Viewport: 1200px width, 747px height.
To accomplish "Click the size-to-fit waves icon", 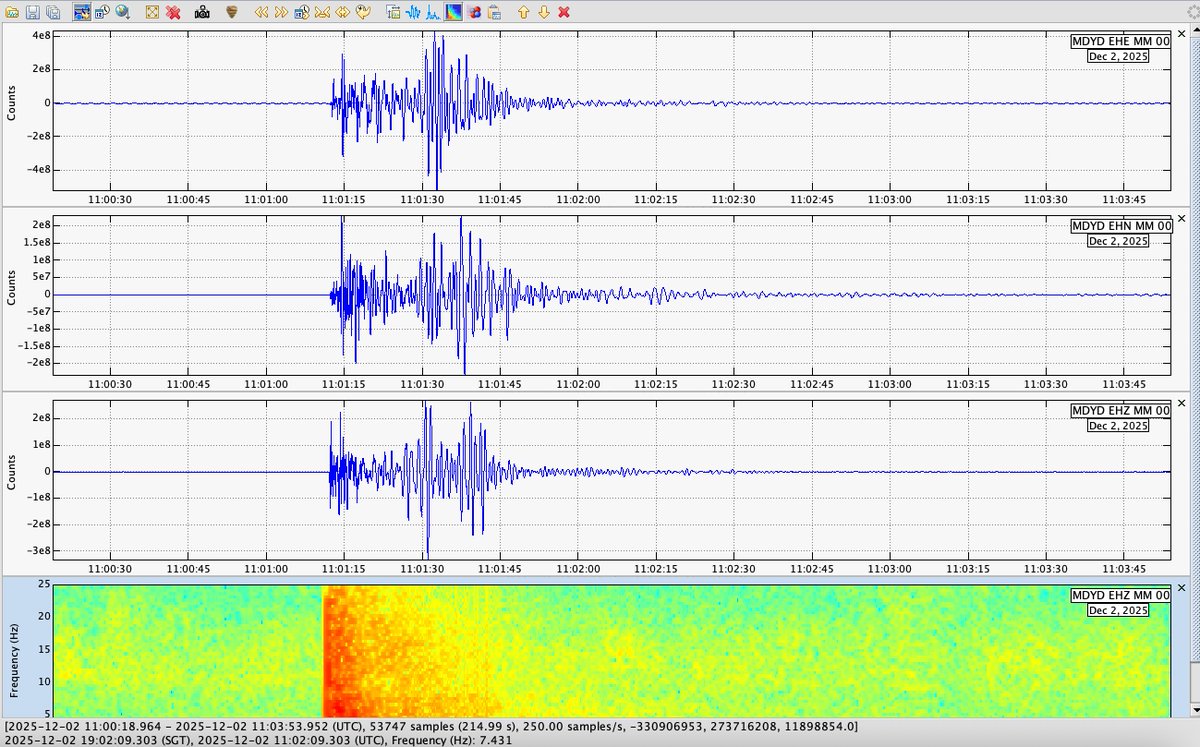I will (152, 12).
